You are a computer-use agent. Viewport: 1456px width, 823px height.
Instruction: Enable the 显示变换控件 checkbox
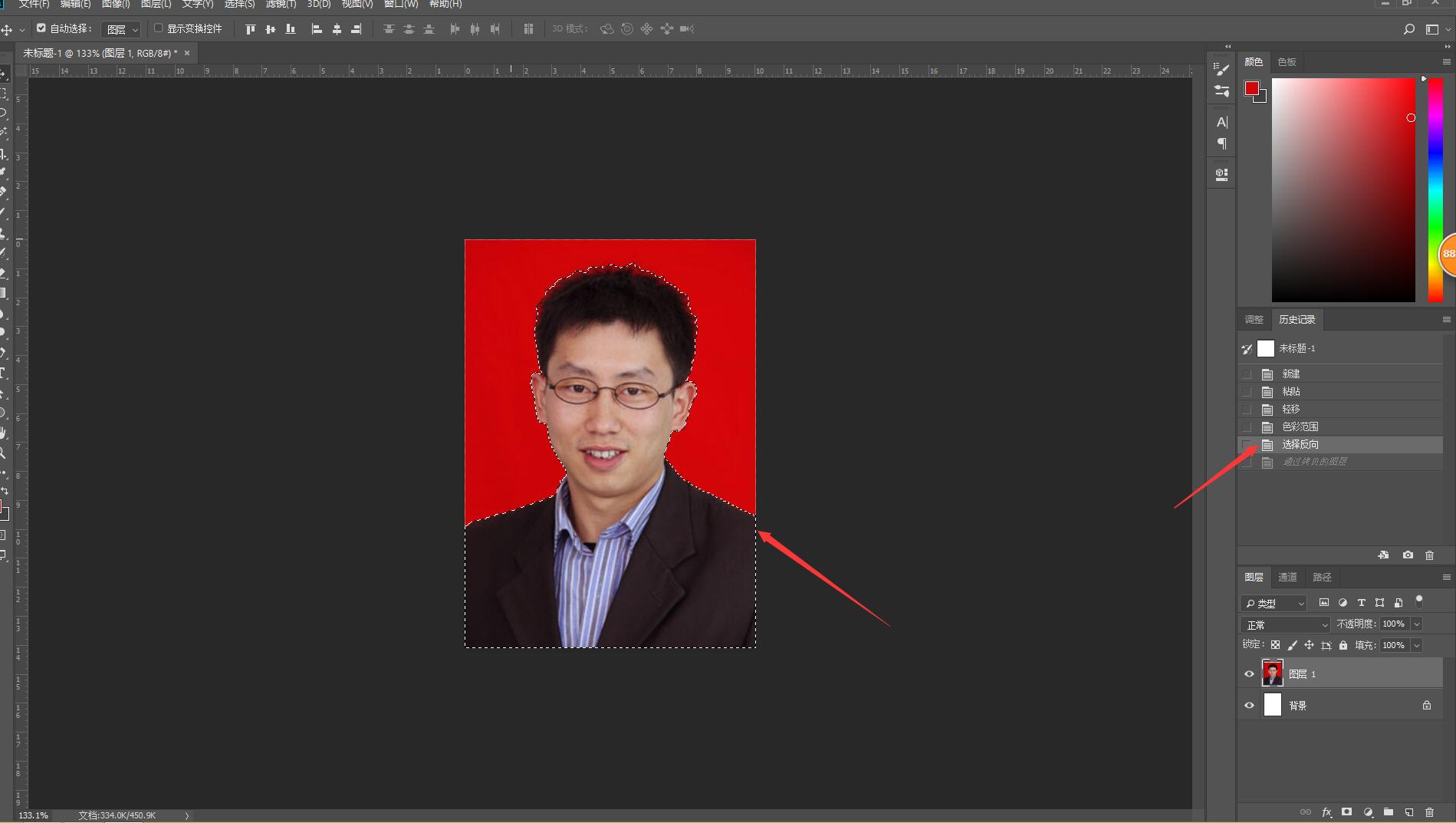(x=158, y=28)
